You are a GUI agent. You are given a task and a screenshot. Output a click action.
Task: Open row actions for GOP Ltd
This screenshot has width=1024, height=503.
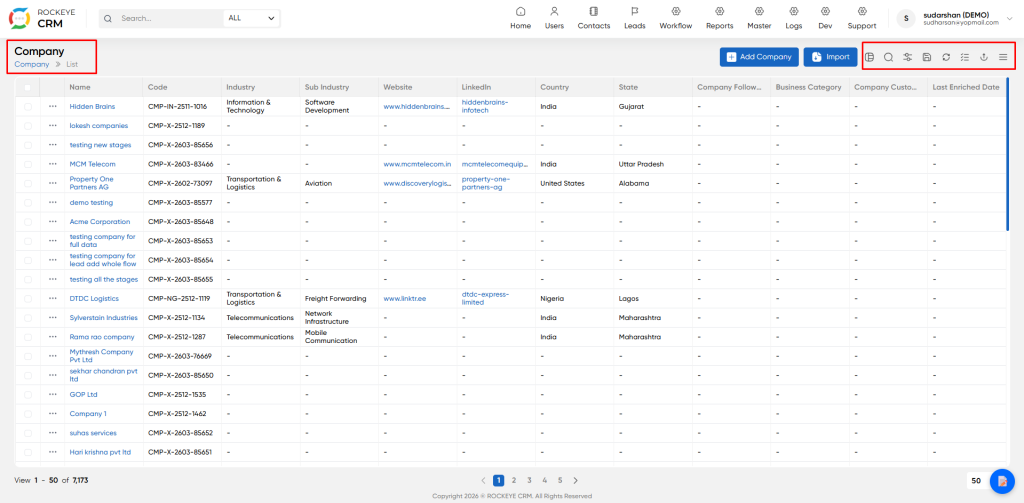coord(52,395)
